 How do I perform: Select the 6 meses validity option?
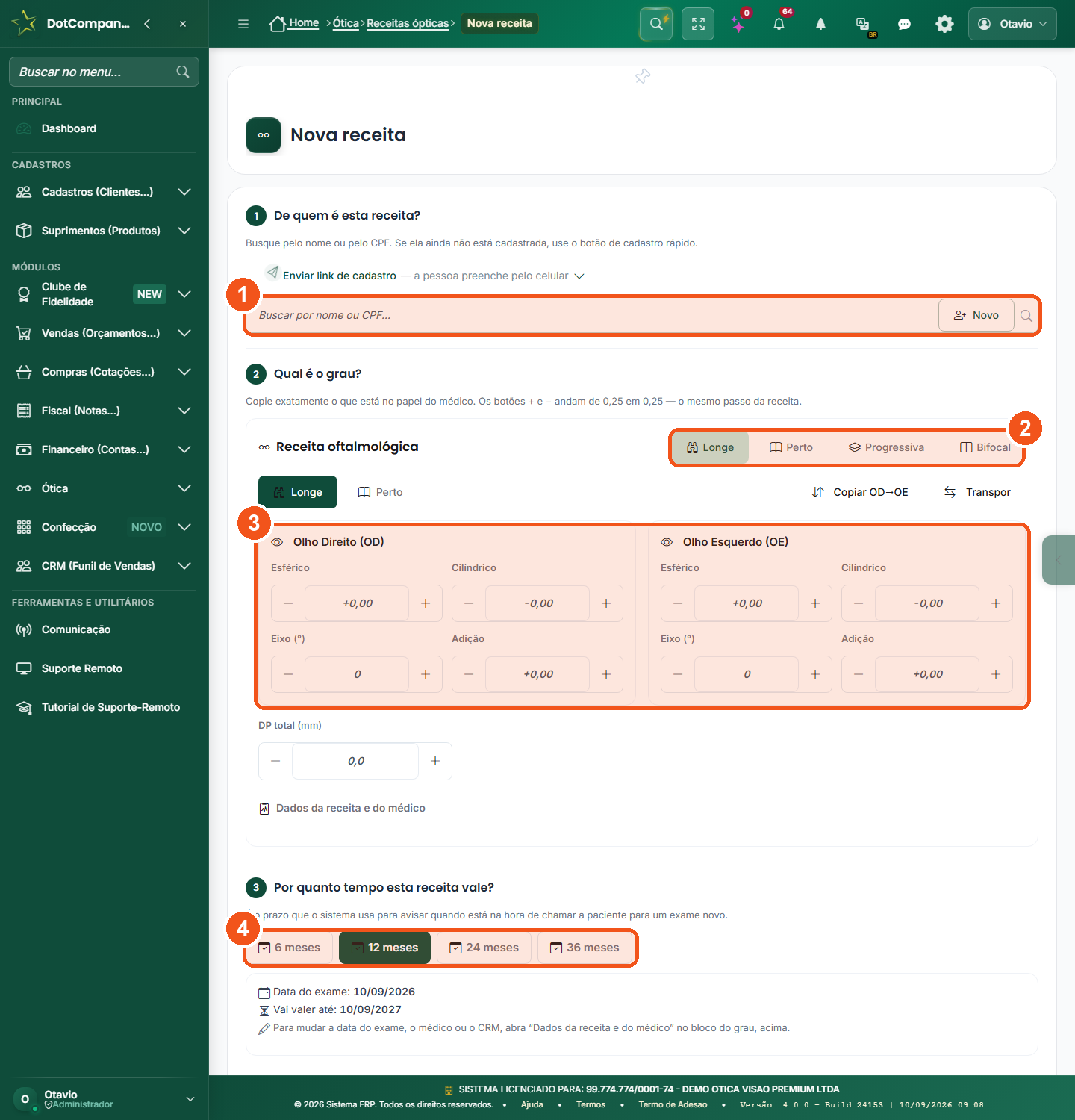coord(290,948)
